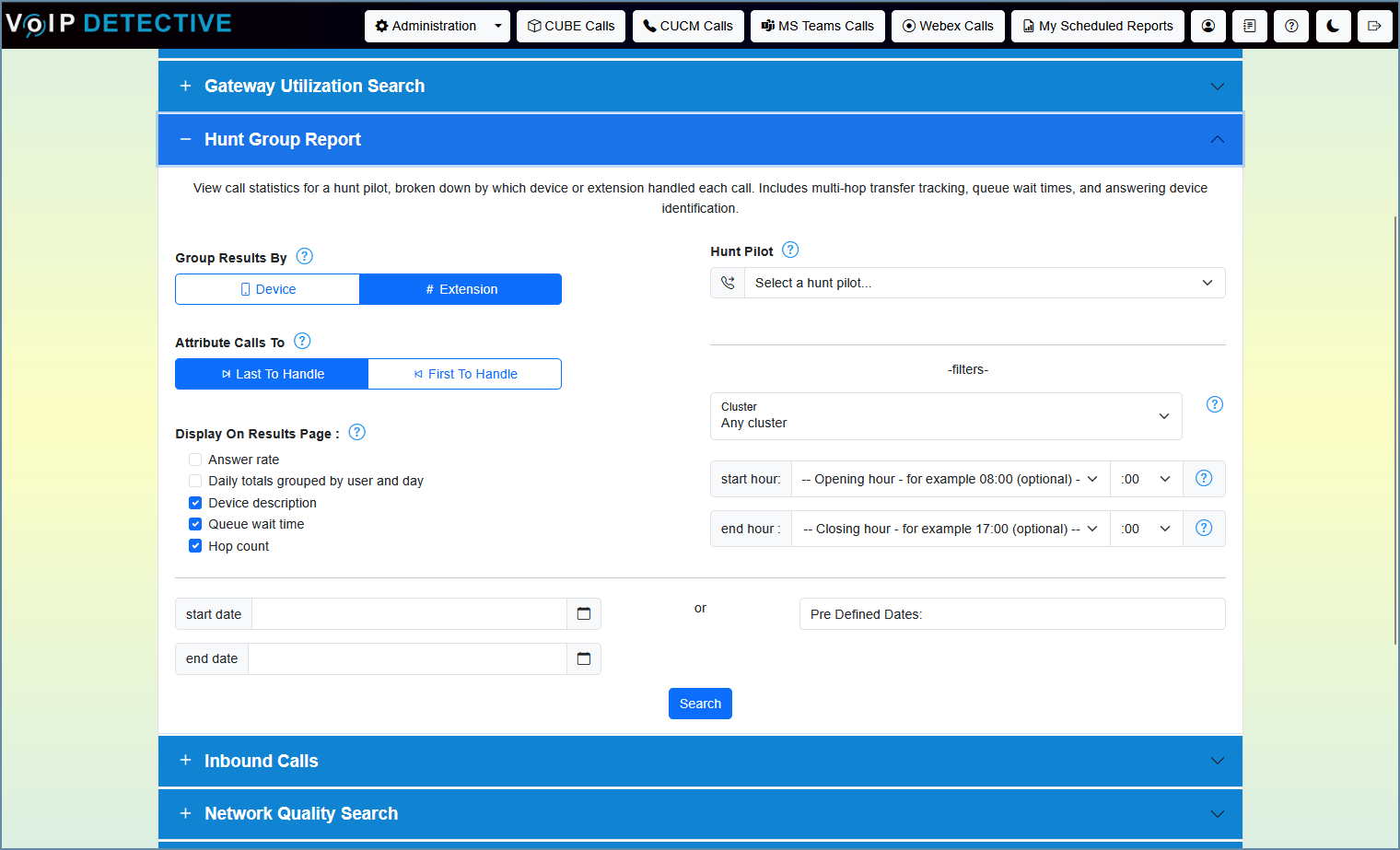Go to CUCM Calls
This screenshot has width=1400, height=850.
[688, 26]
